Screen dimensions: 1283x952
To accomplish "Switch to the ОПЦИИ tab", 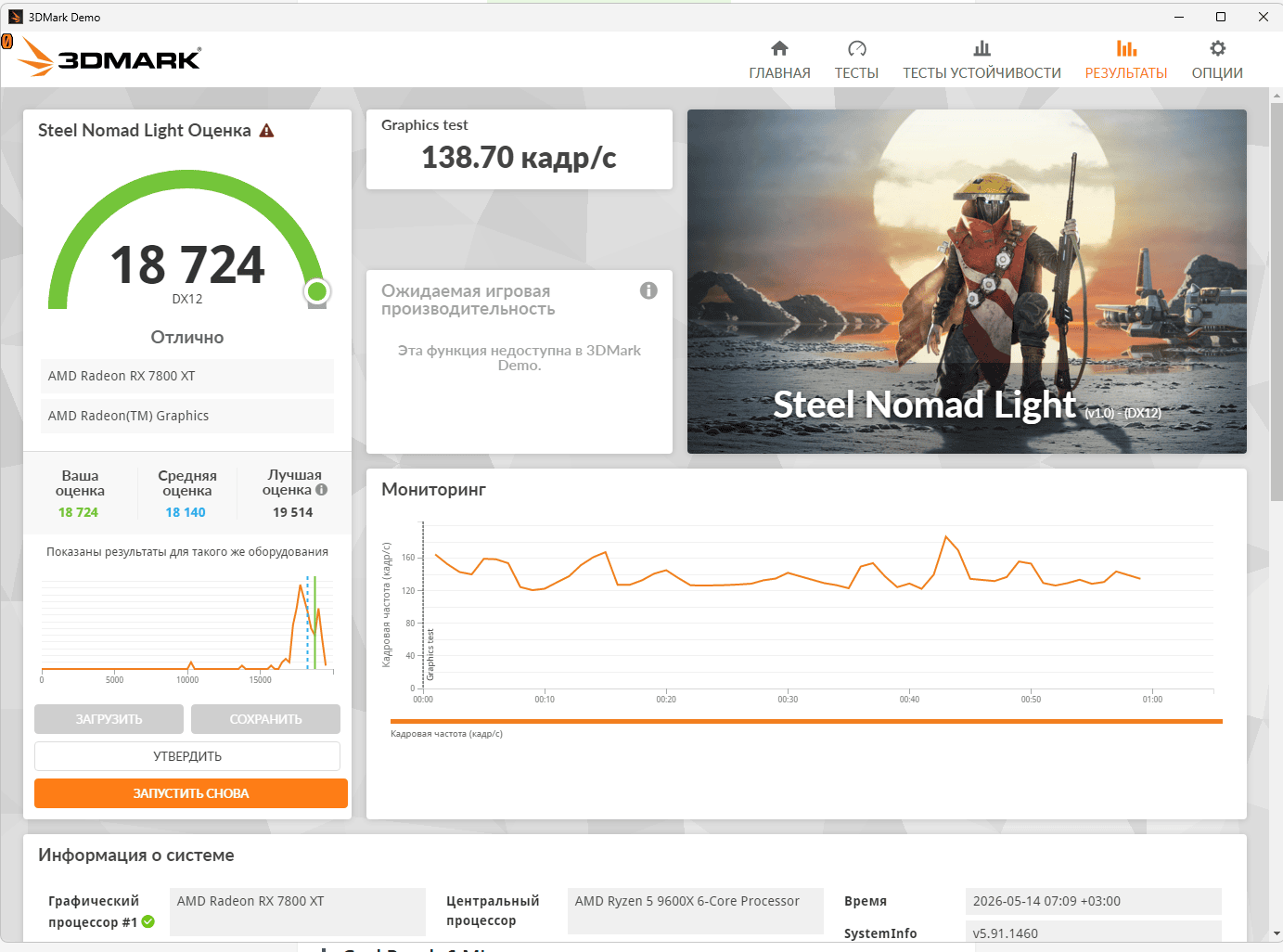I will pos(1217,73).
